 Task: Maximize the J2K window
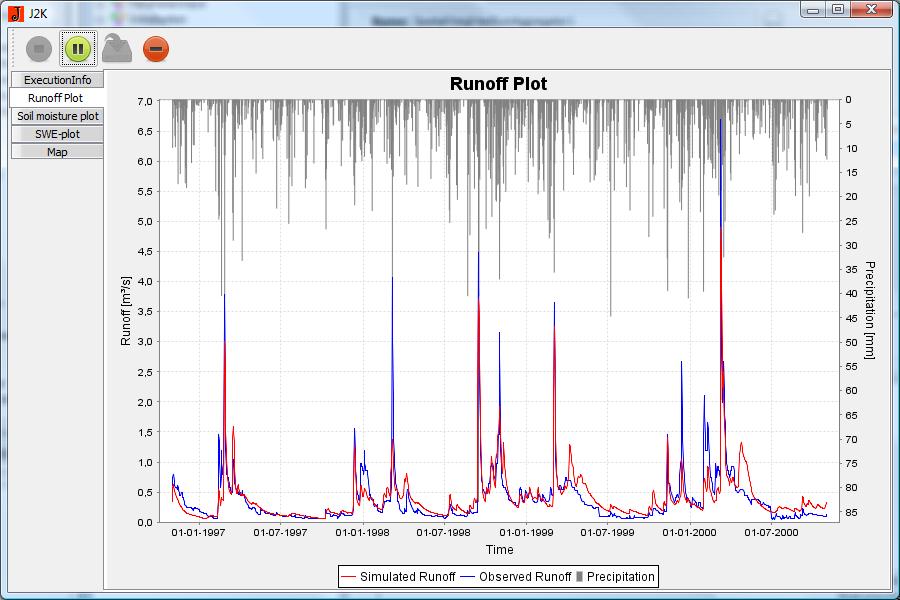pyautogui.click(x=838, y=9)
